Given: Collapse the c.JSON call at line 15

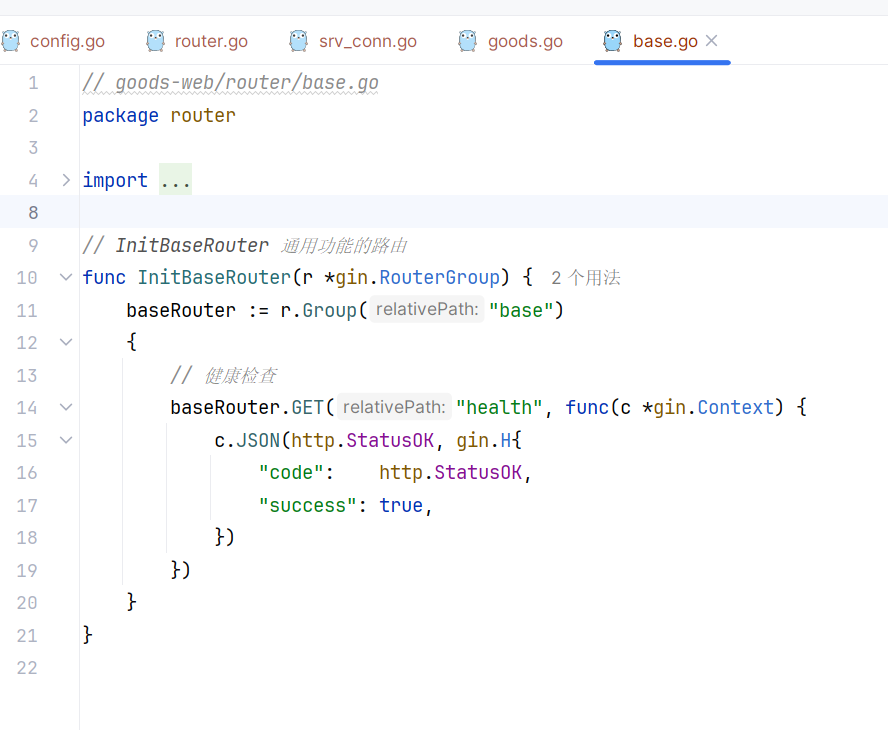Looking at the screenshot, I should pos(66,439).
